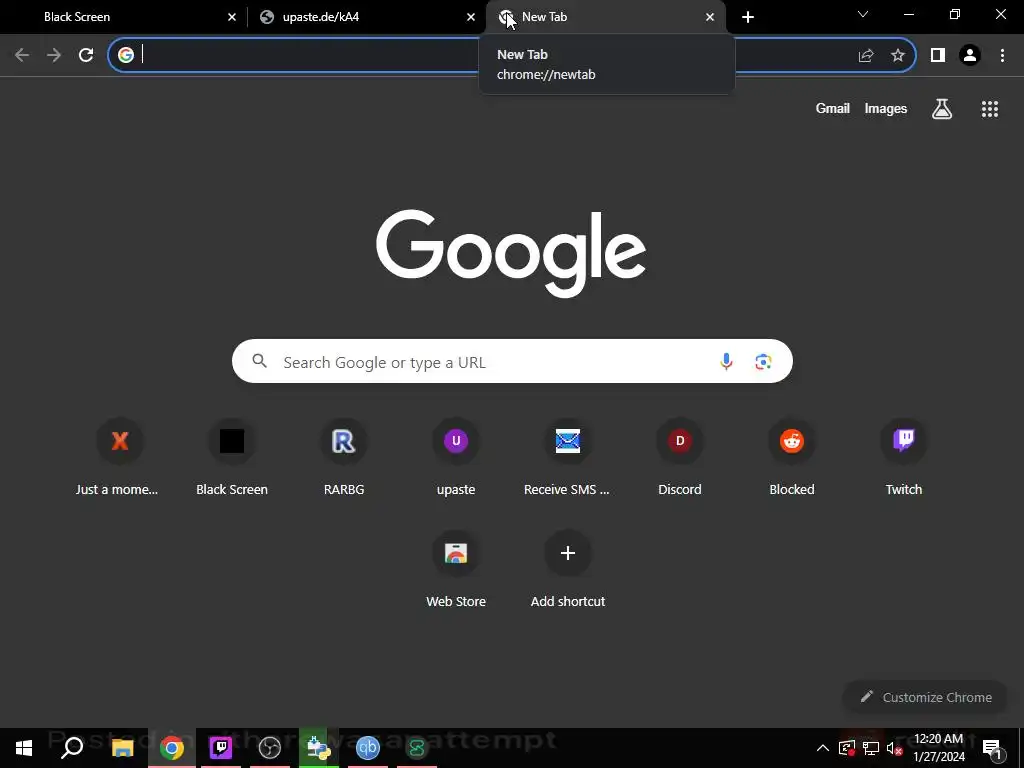Close the New Tab tab
Screen dimensions: 1024x768
pyautogui.click(x=710, y=17)
